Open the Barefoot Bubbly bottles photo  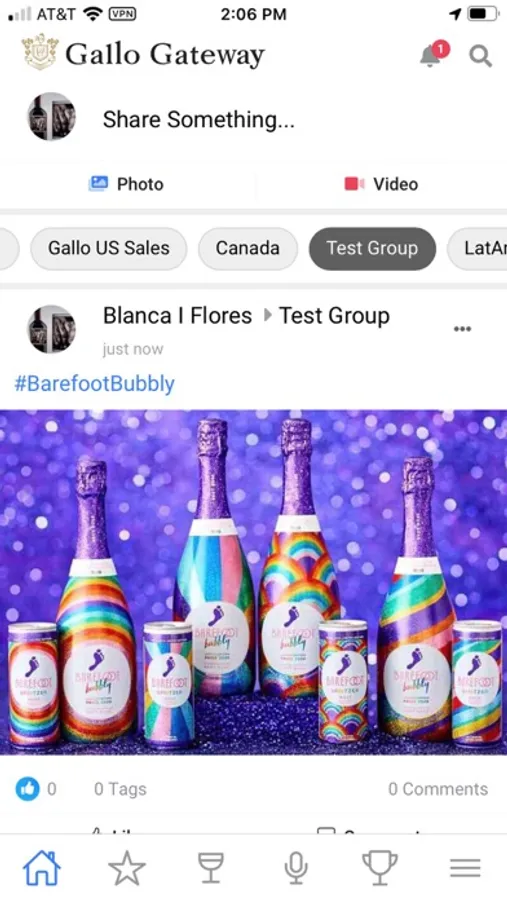(253, 582)
